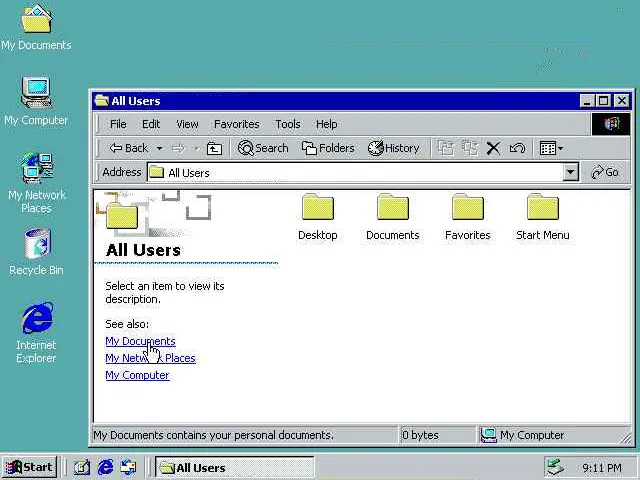This screenshot has width=640, height=480.
Task: Follow the My Computer link
Action: coord(137,376)
